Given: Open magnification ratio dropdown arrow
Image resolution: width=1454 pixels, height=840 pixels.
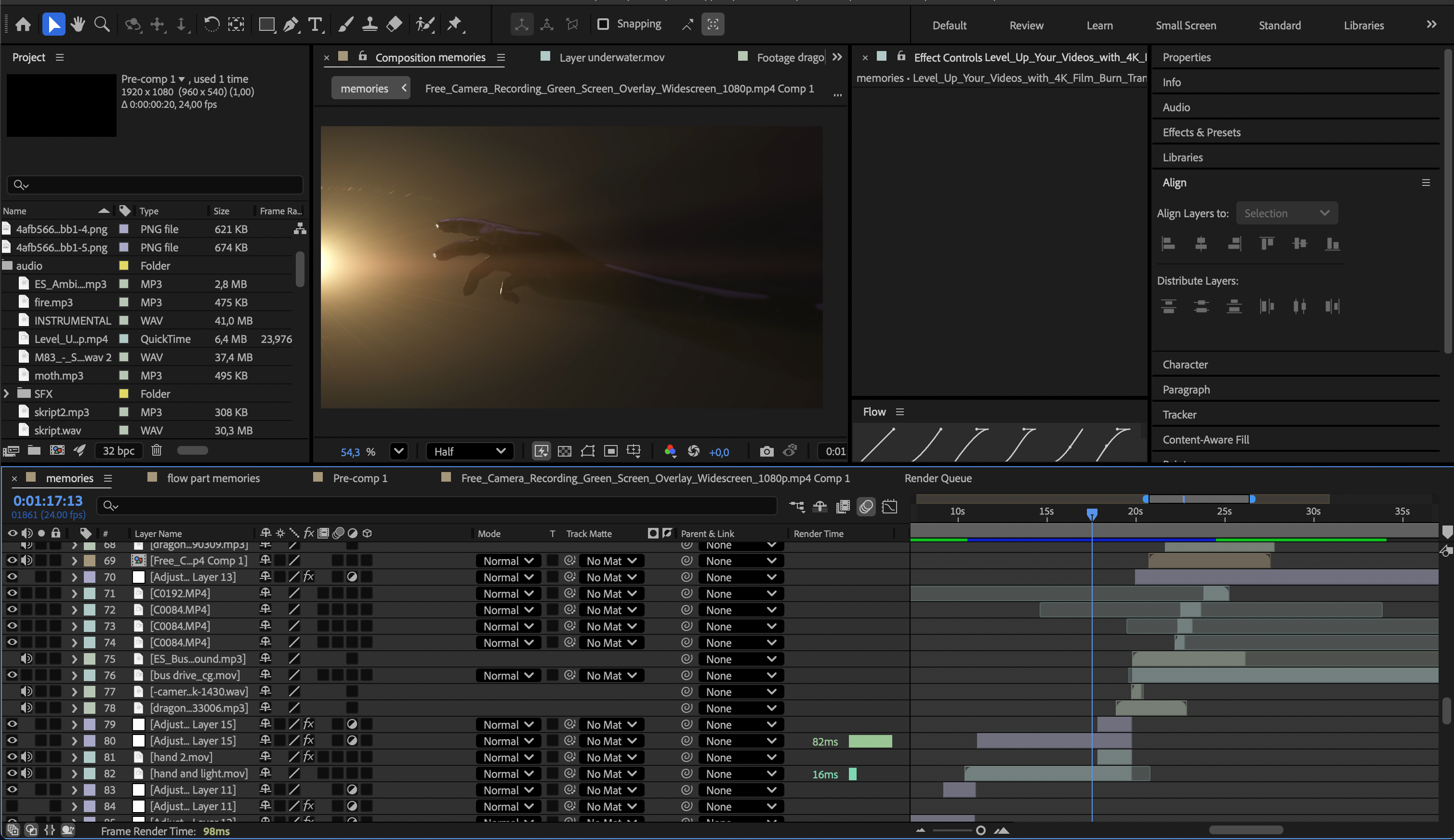Looking at the screenshot, I should click(x=398, y=451).
